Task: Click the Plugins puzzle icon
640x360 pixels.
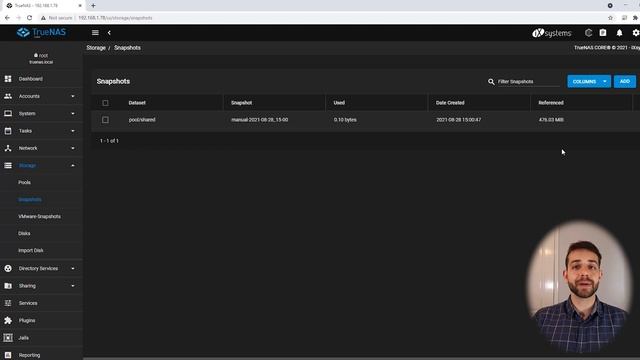Action: [8, 320]
